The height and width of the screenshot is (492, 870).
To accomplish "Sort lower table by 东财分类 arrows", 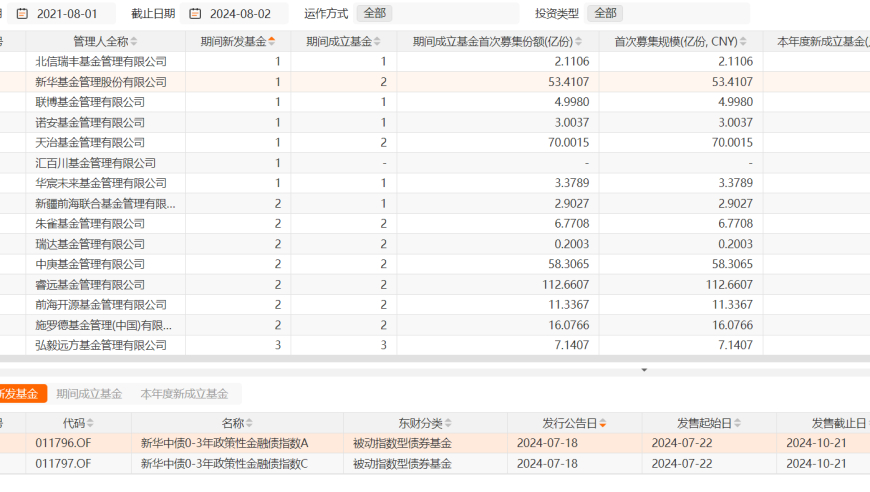I will [448, 424].
